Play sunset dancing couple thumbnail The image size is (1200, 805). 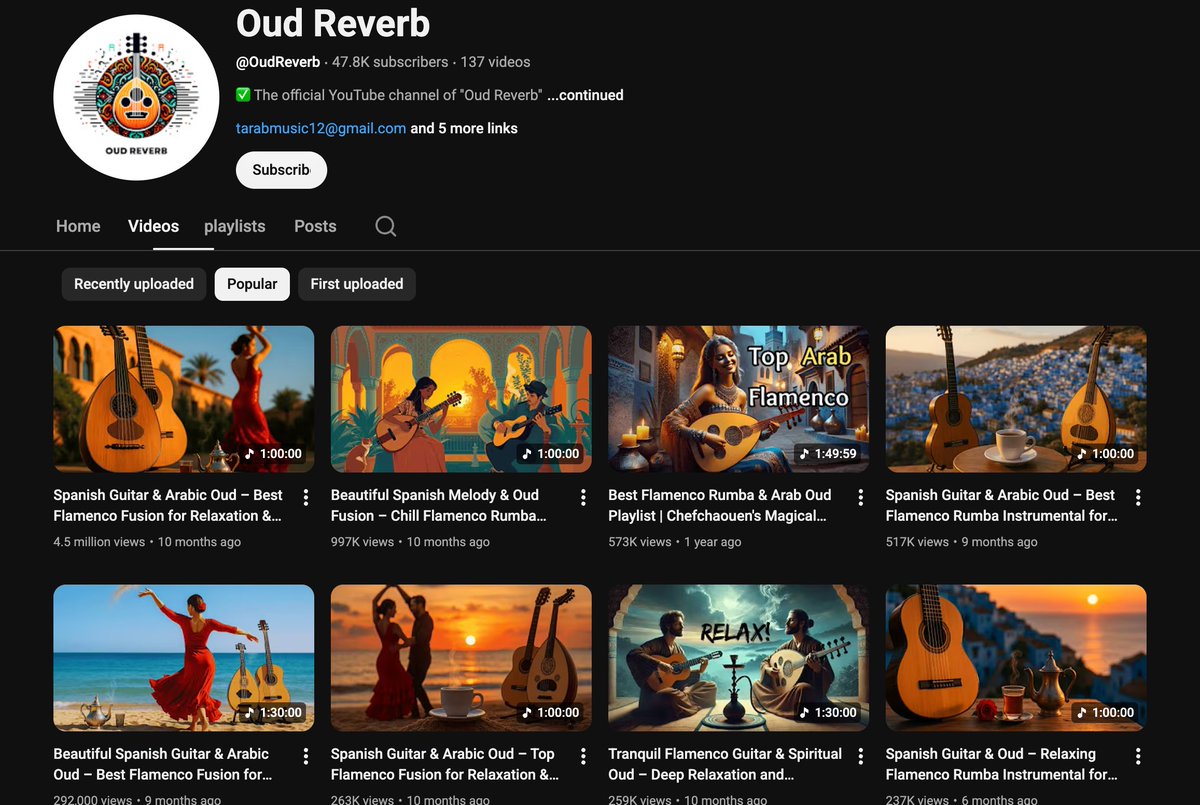coord(461,658)
